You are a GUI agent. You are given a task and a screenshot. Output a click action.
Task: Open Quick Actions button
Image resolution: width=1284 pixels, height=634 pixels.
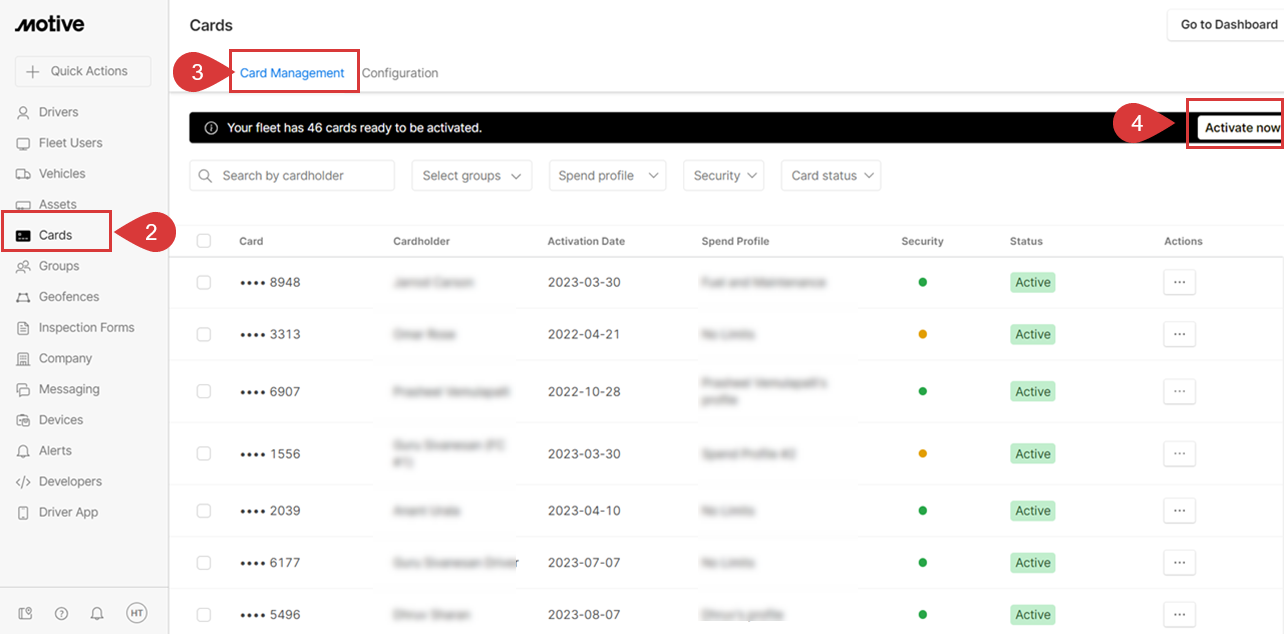[x=83, y=71]
